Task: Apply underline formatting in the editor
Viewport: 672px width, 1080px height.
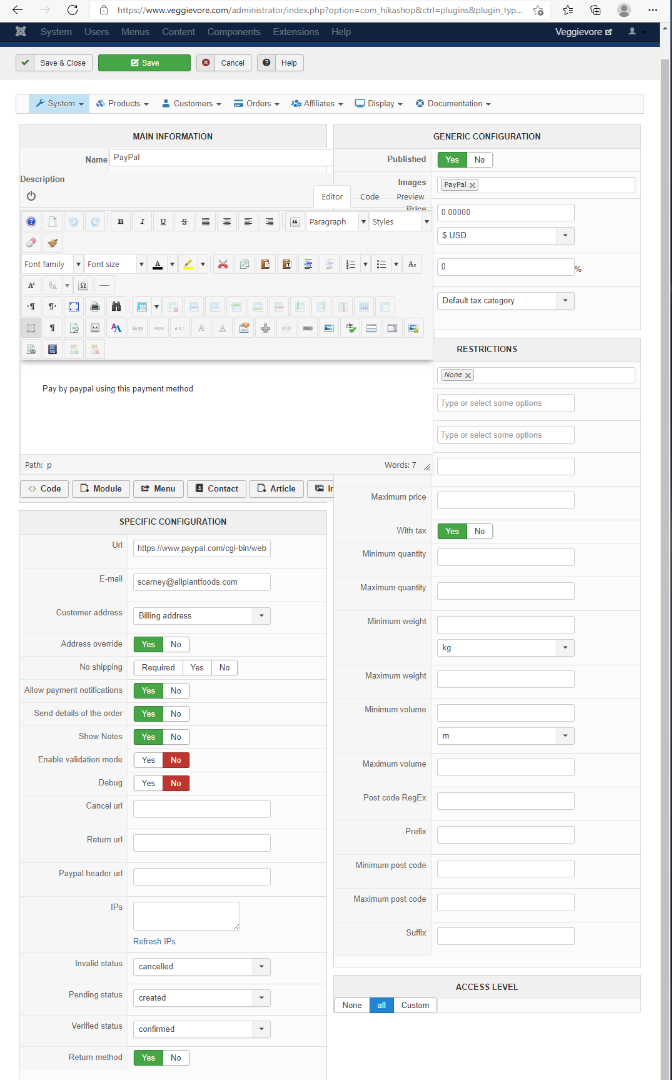Action: point(163,222)
